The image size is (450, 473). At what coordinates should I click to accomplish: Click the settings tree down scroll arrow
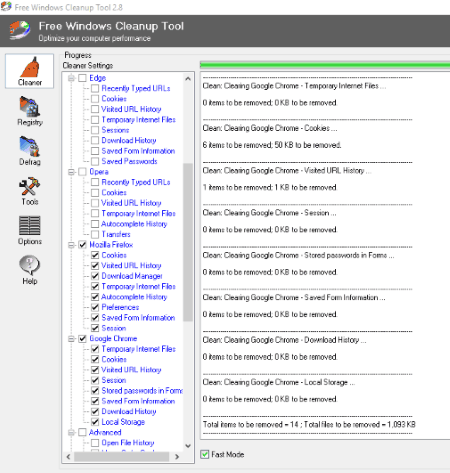point(188,446)
